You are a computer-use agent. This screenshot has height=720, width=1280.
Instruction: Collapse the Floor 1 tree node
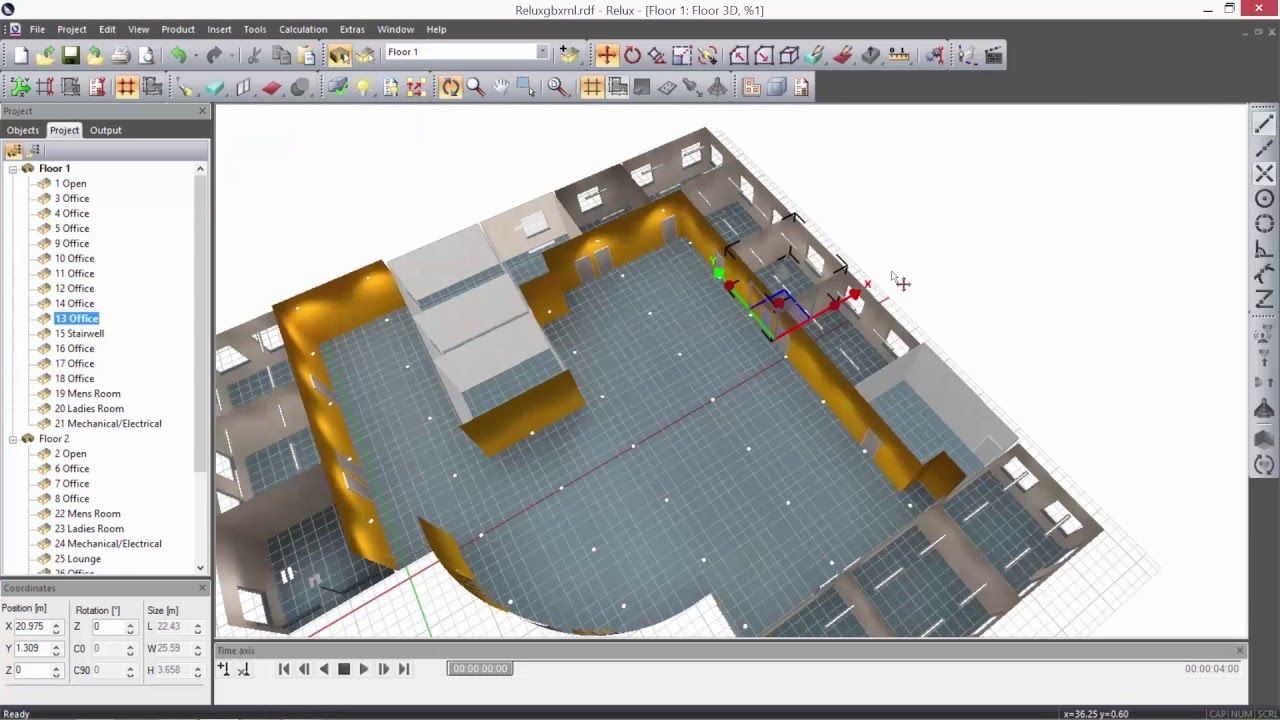14,168
